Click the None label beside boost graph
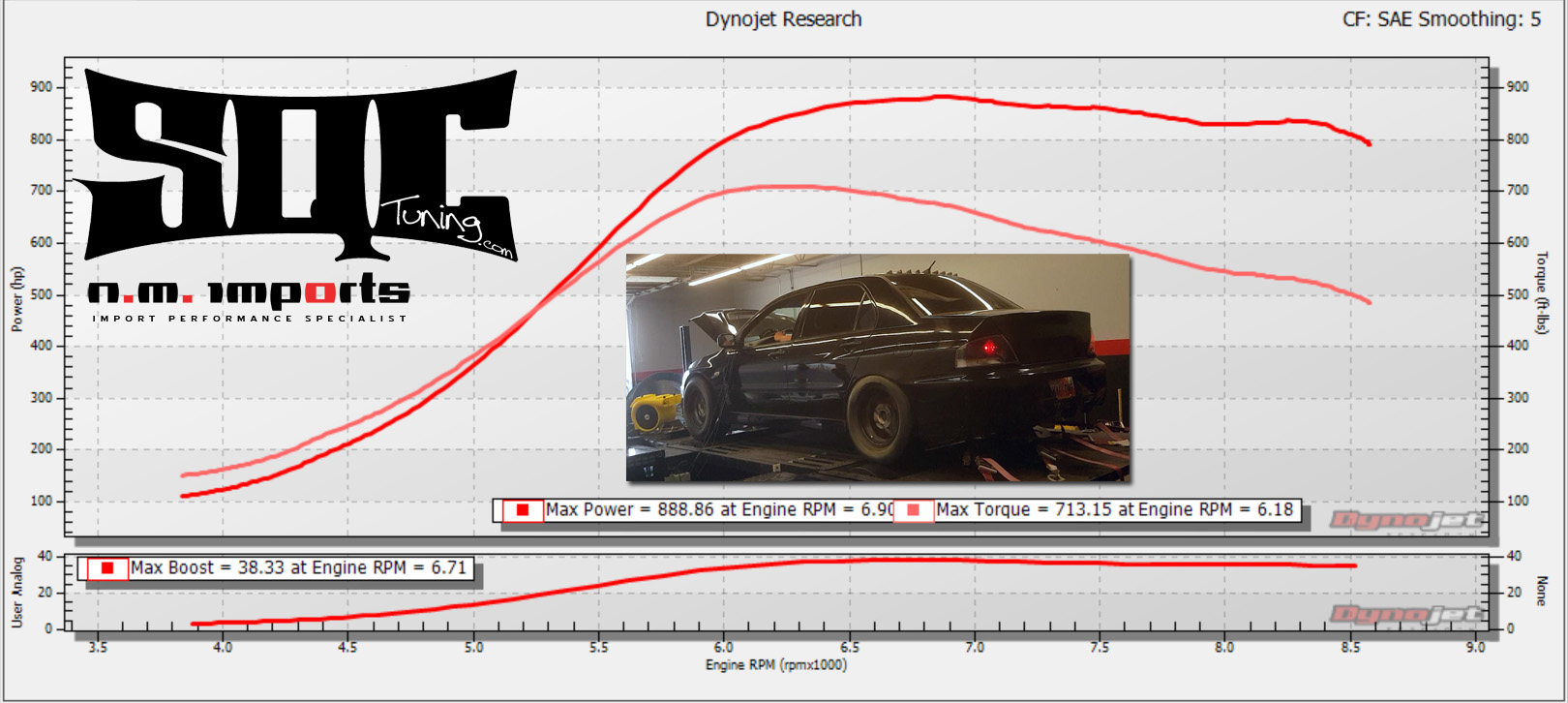The width and height of the screenshot is (1568, 703). 1542,591
